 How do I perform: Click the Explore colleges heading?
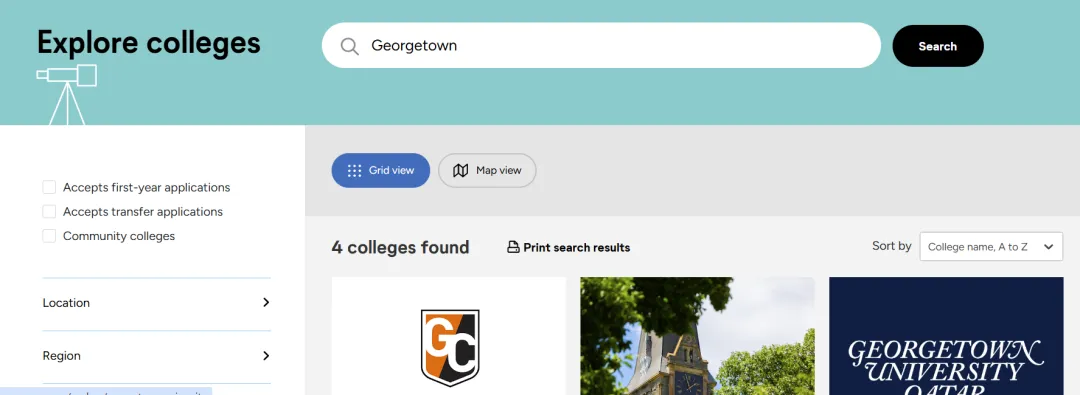coord(149,43)
